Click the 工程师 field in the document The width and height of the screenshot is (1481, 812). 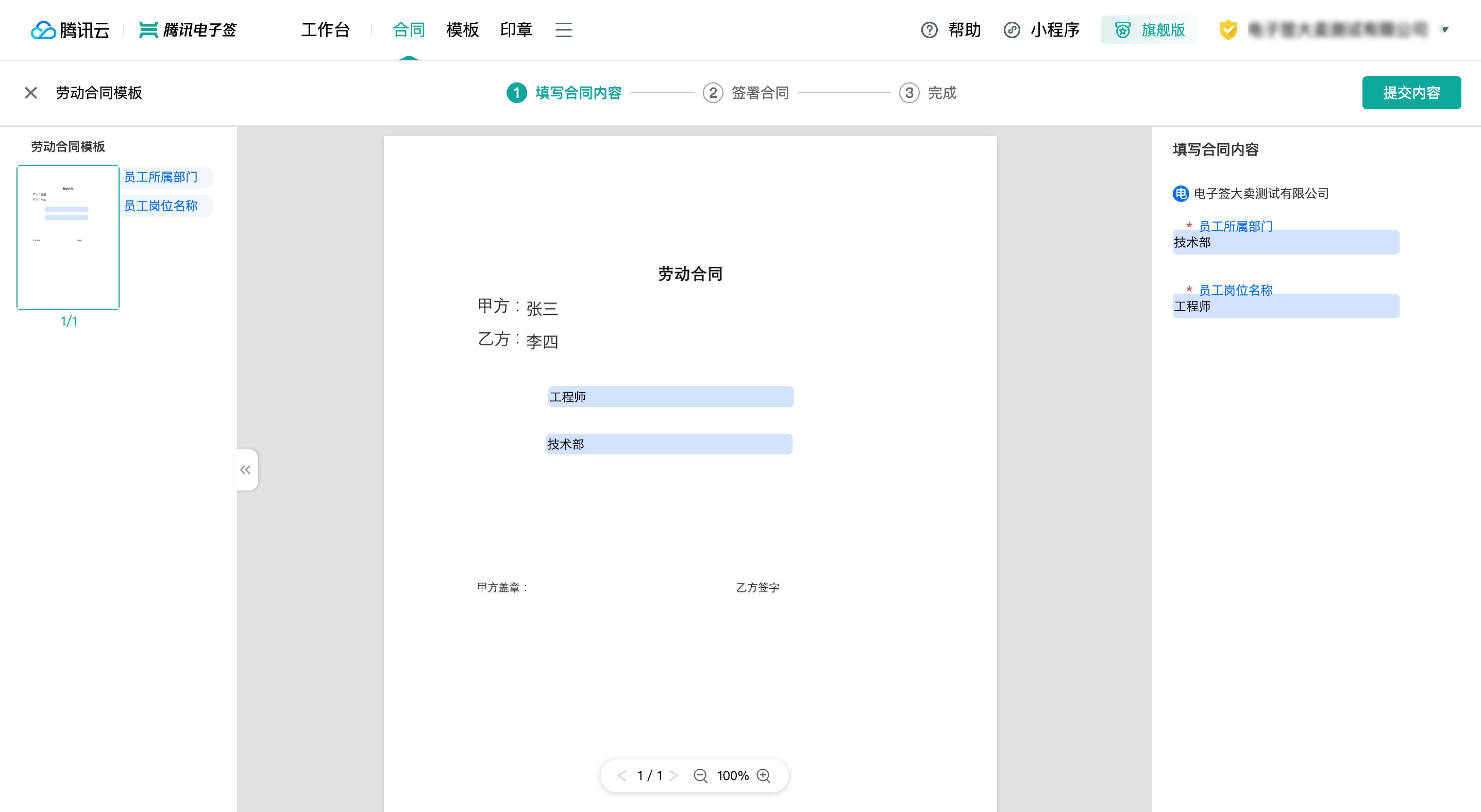click(x=670, y=396)
